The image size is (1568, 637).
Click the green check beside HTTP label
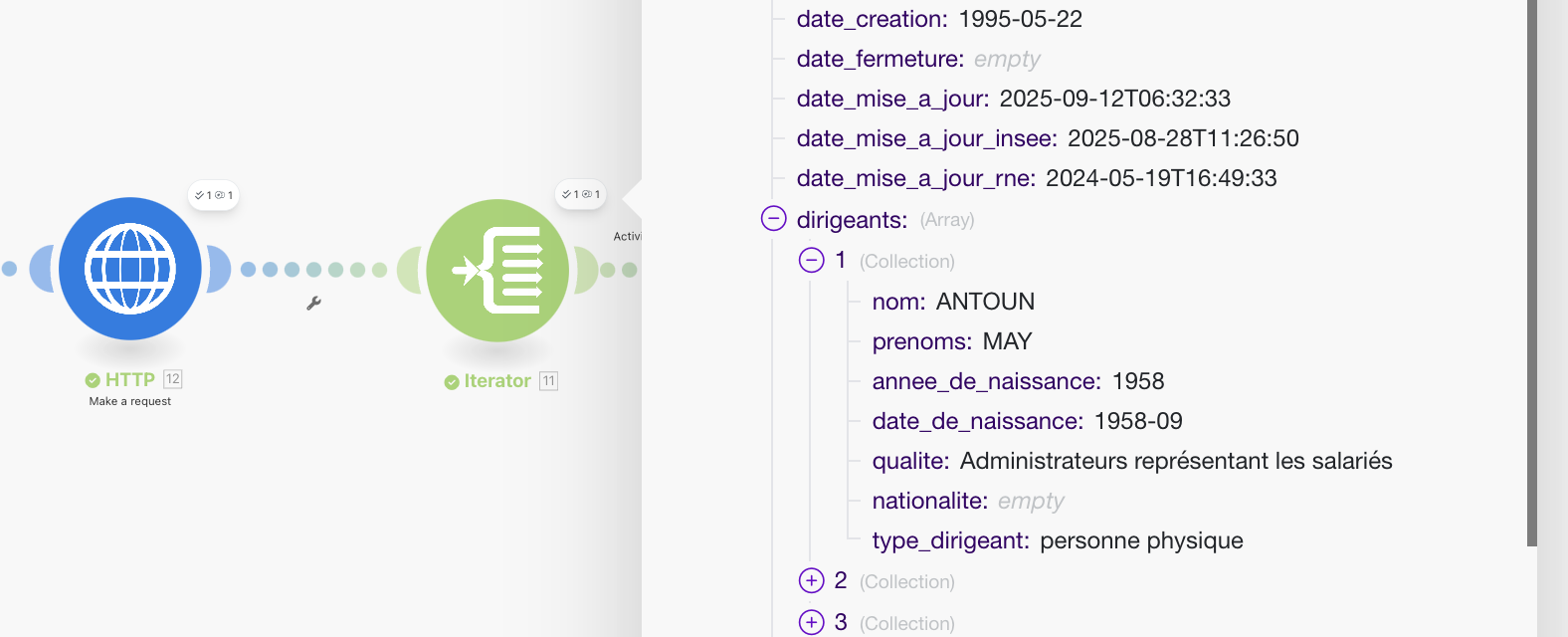coord(93,380)
